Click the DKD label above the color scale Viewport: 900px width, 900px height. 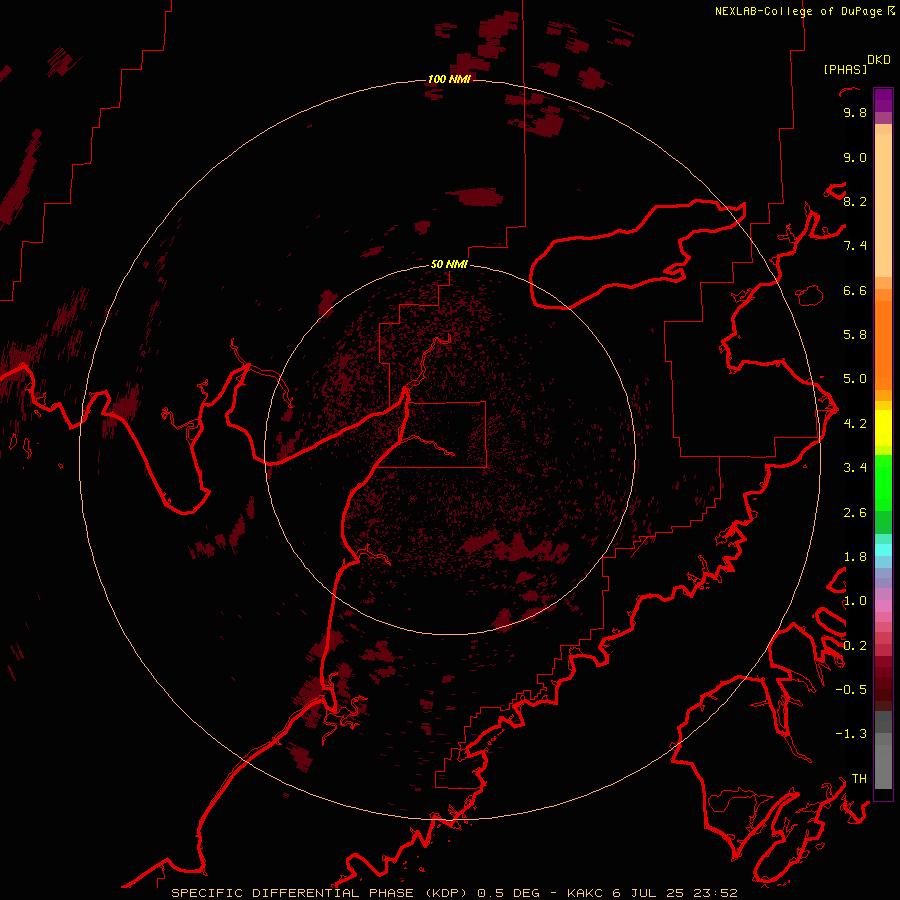pyautogui.click(x=878, y=60)
